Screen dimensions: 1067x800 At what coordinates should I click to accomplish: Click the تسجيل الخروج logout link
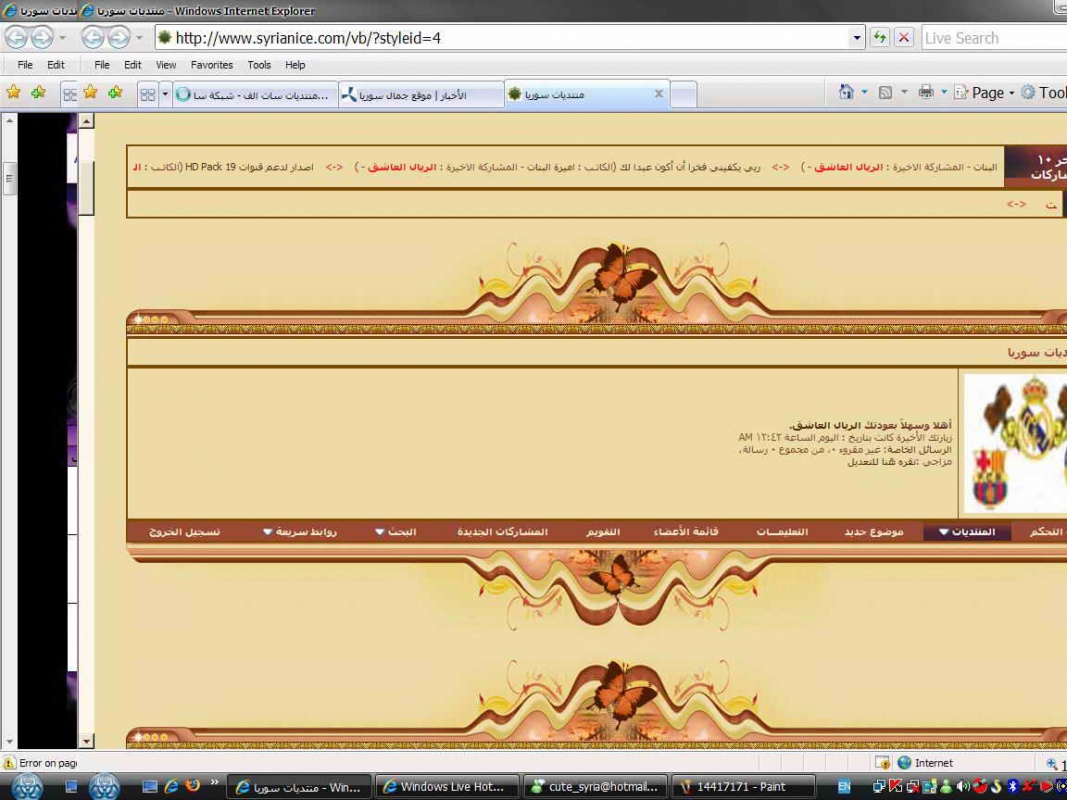184,532
